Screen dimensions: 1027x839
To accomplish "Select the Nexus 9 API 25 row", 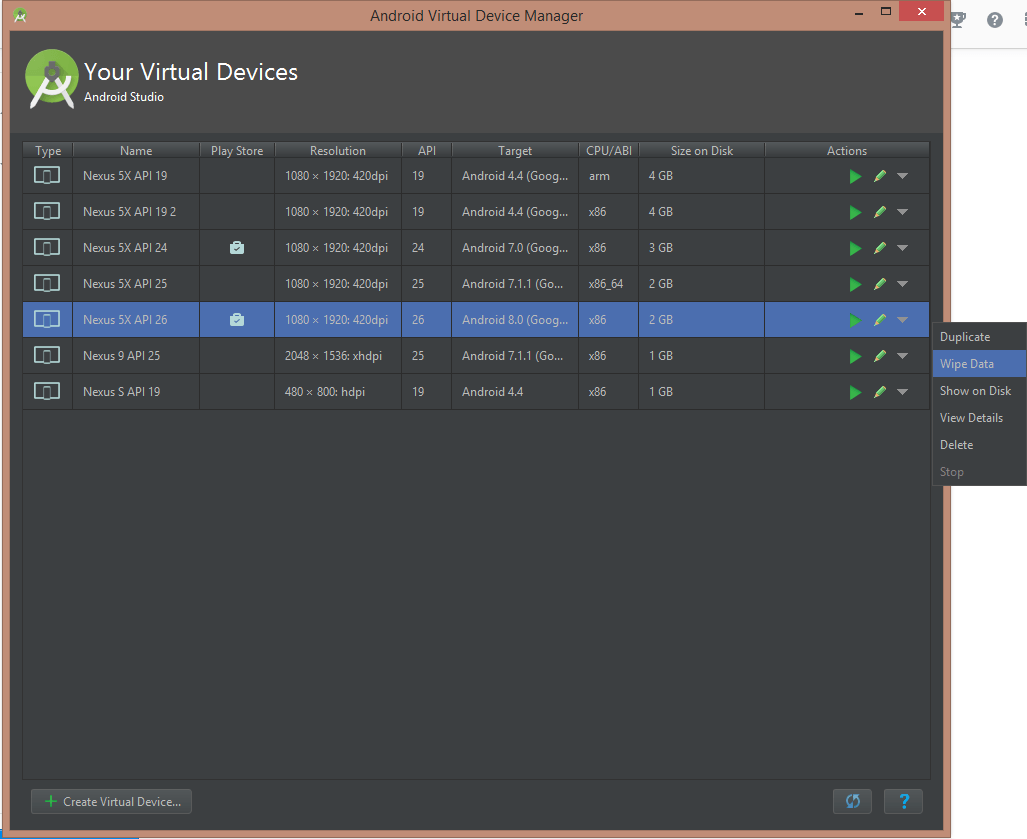I will pos(300,356).
